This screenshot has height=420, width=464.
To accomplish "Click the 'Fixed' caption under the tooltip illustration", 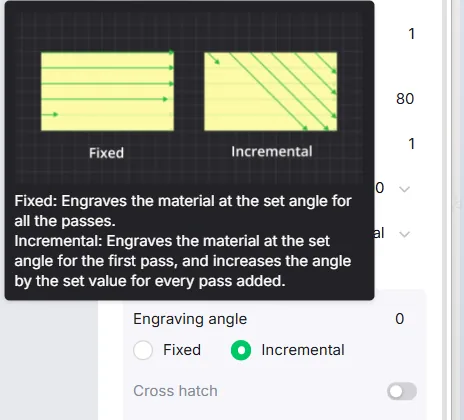I will point(106,153).
